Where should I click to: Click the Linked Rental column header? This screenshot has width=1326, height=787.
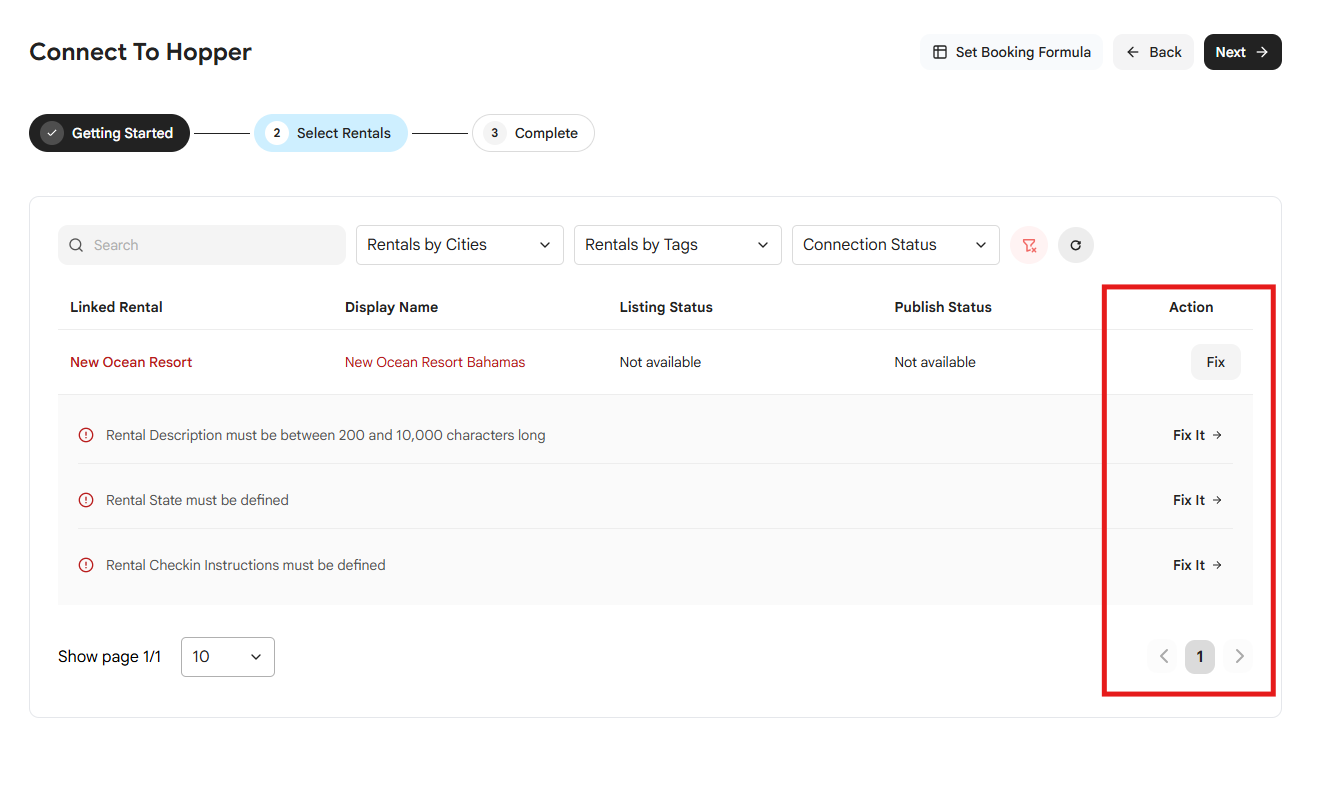pos(116,307)
